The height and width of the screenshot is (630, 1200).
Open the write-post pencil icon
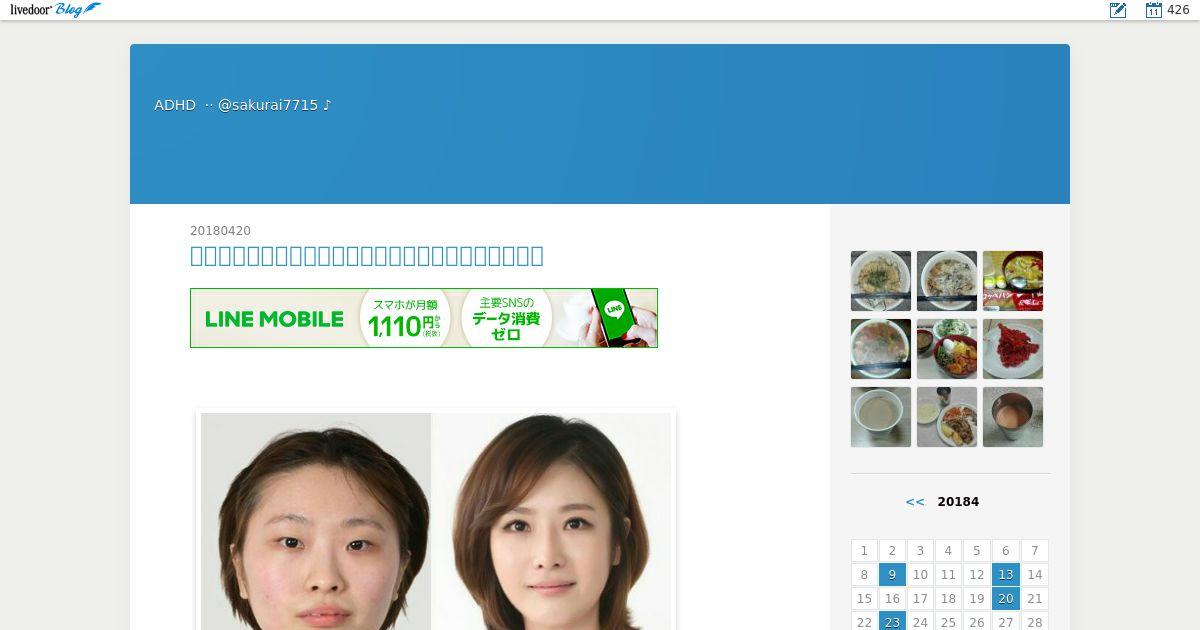click(x=1118, y=10)
